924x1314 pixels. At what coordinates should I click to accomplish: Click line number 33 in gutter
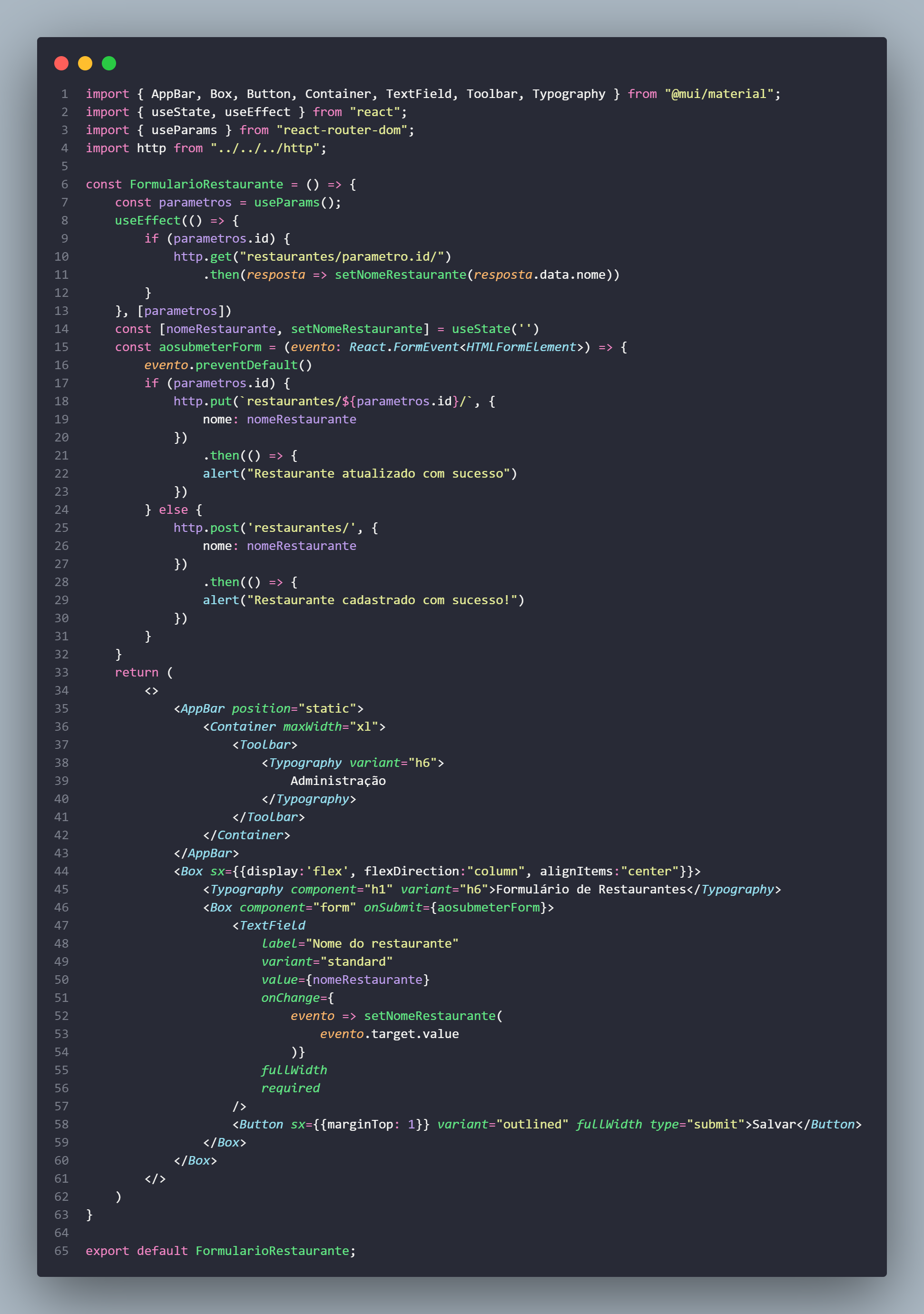tap(61, 672)
